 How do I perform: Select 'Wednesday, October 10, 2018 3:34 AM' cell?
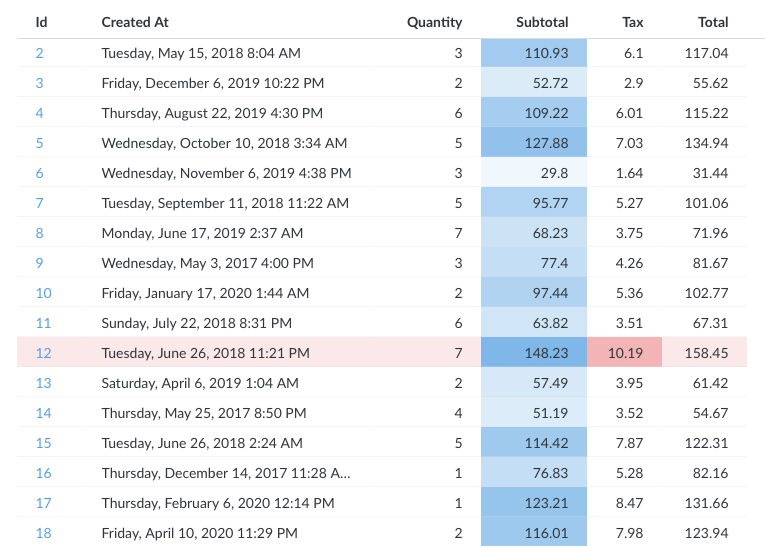click(227, 143)
